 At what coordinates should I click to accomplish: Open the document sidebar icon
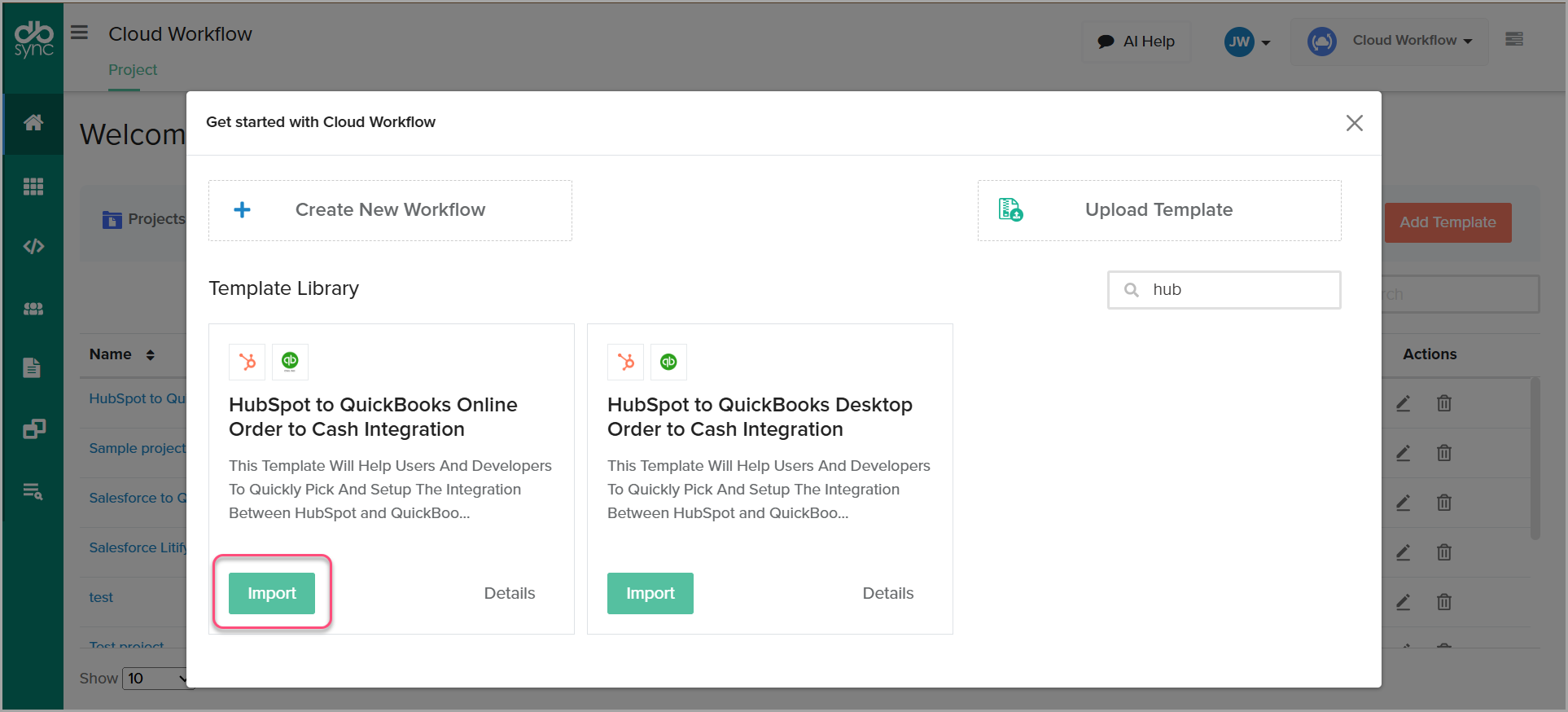tap(32, 368)
